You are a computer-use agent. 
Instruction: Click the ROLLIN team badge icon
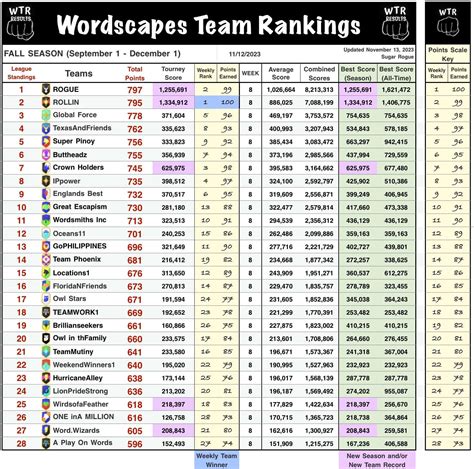(46, 102)
